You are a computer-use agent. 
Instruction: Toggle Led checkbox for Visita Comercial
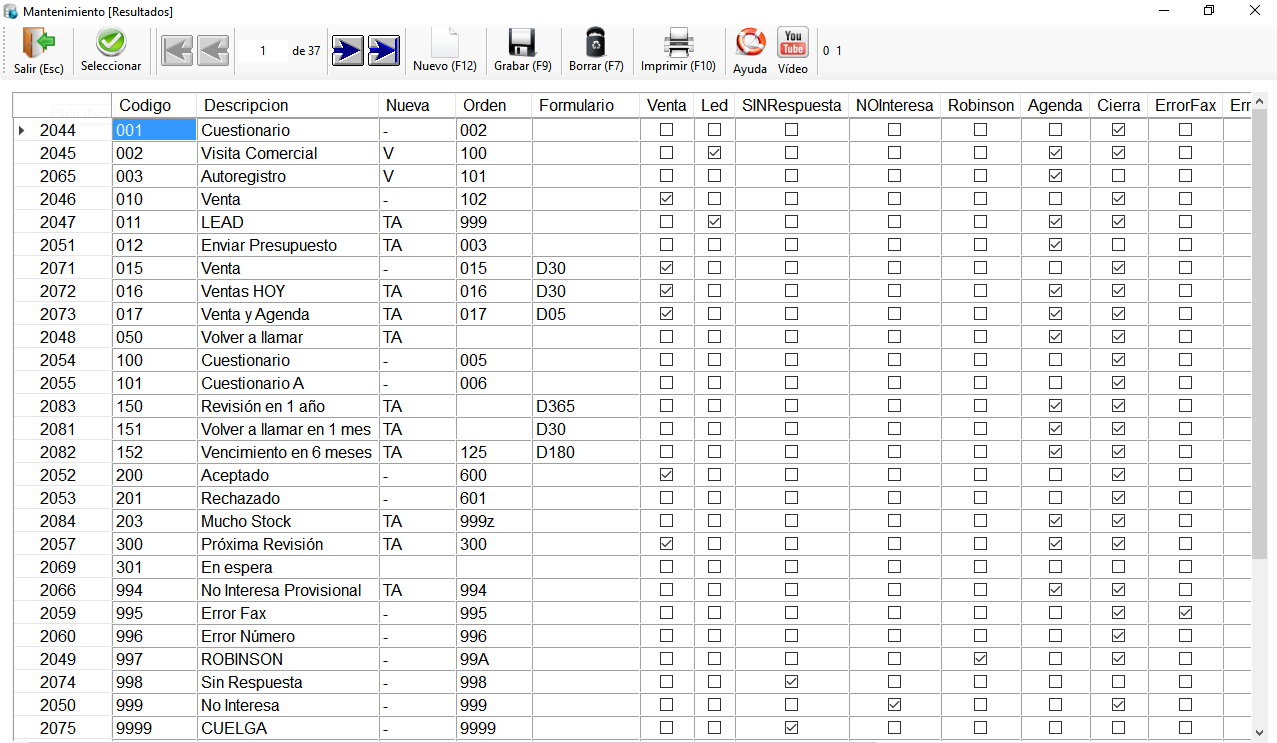coord(714,153)
